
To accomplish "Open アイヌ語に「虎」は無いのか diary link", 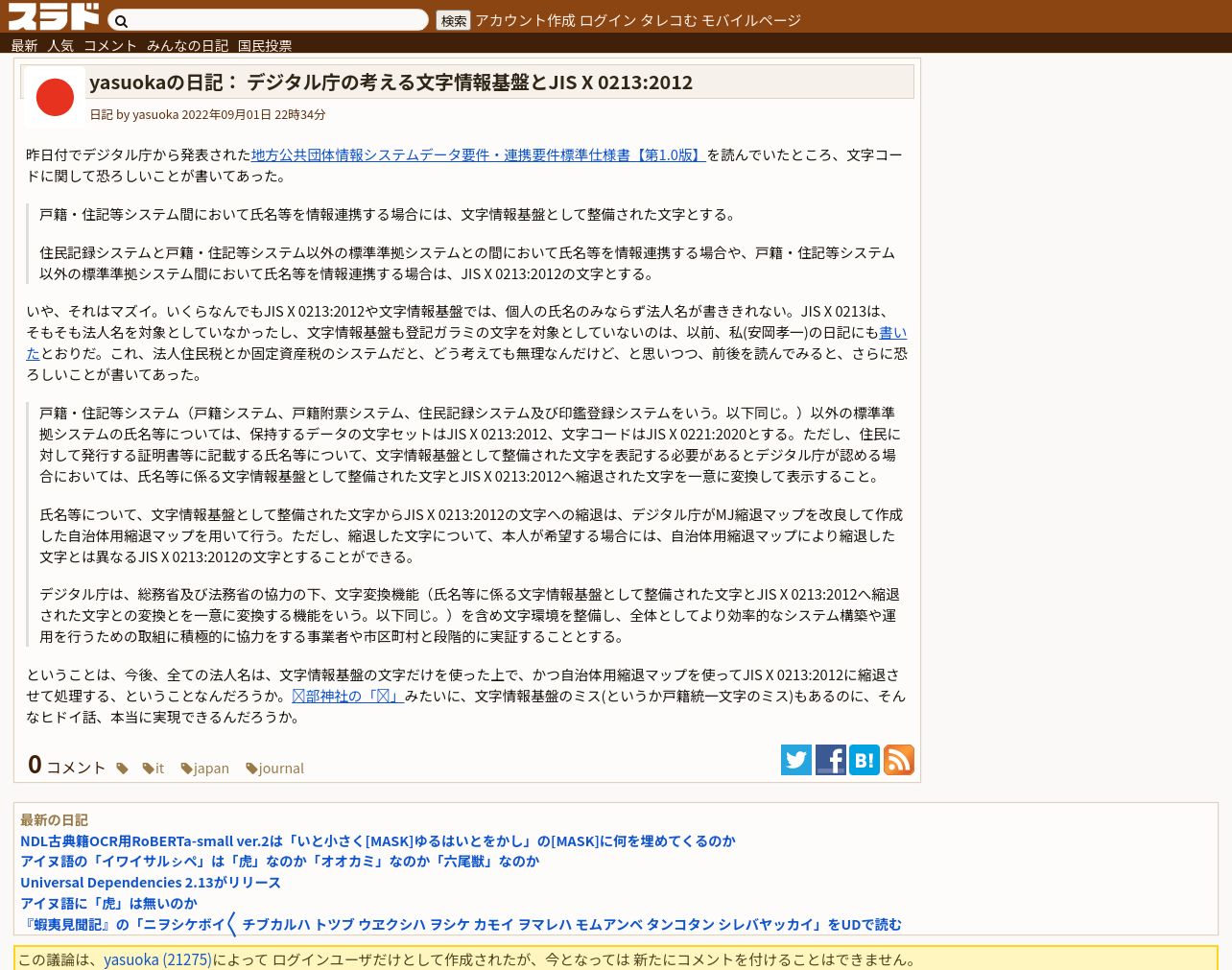I will (x=108, y=903).
